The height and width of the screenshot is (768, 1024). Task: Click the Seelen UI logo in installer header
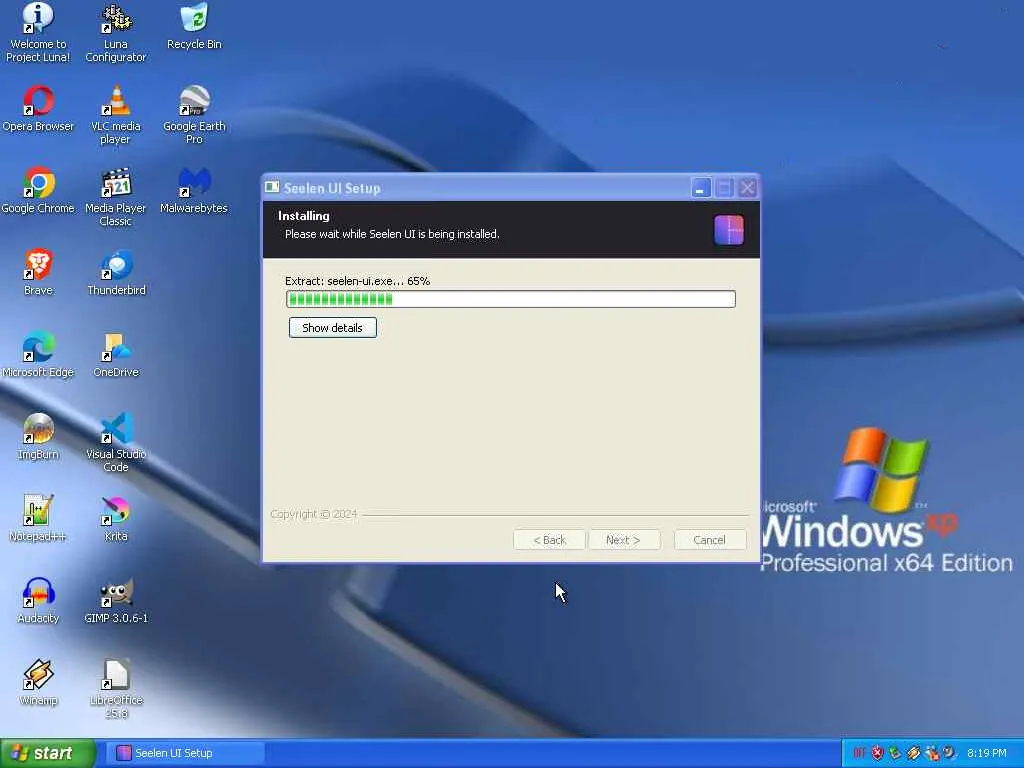729,230
